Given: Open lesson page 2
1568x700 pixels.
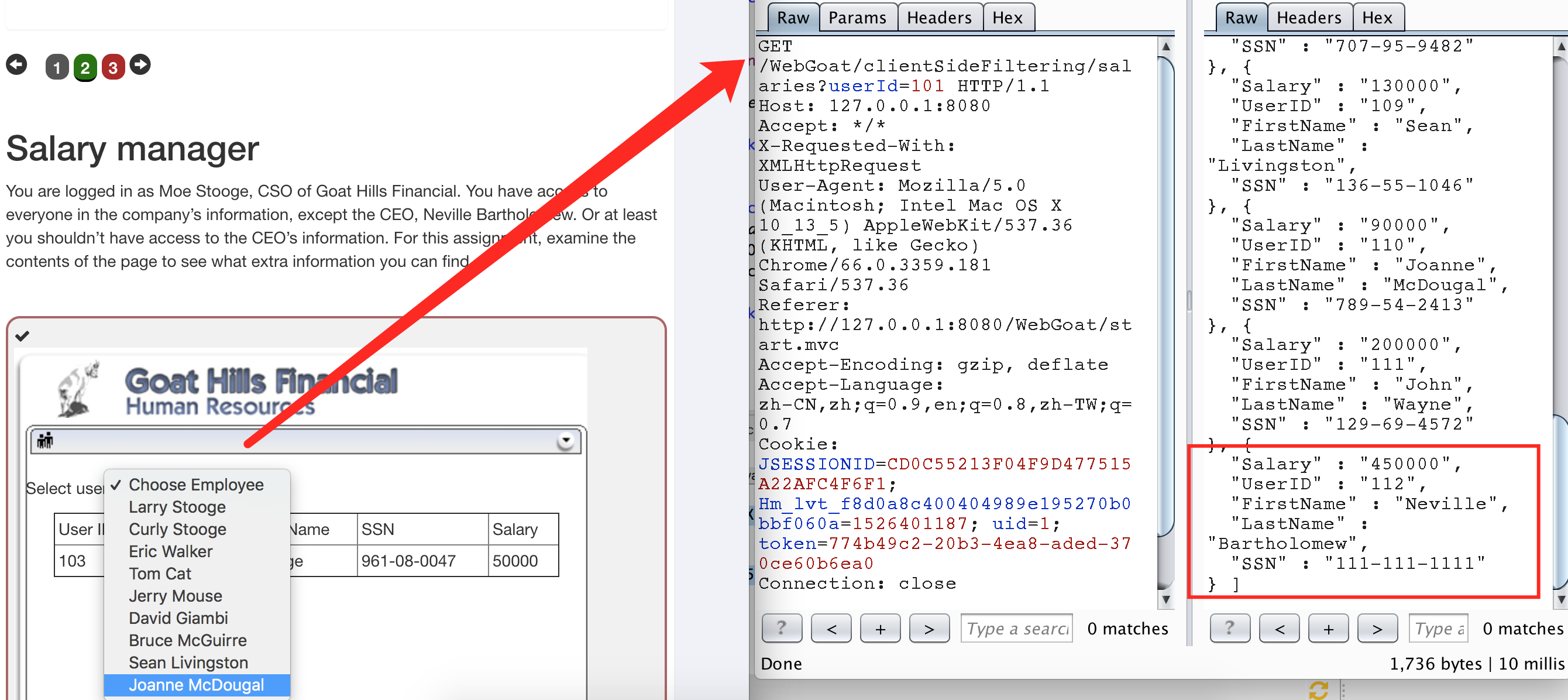Looking at the screenshot, I should pos(85,67).
